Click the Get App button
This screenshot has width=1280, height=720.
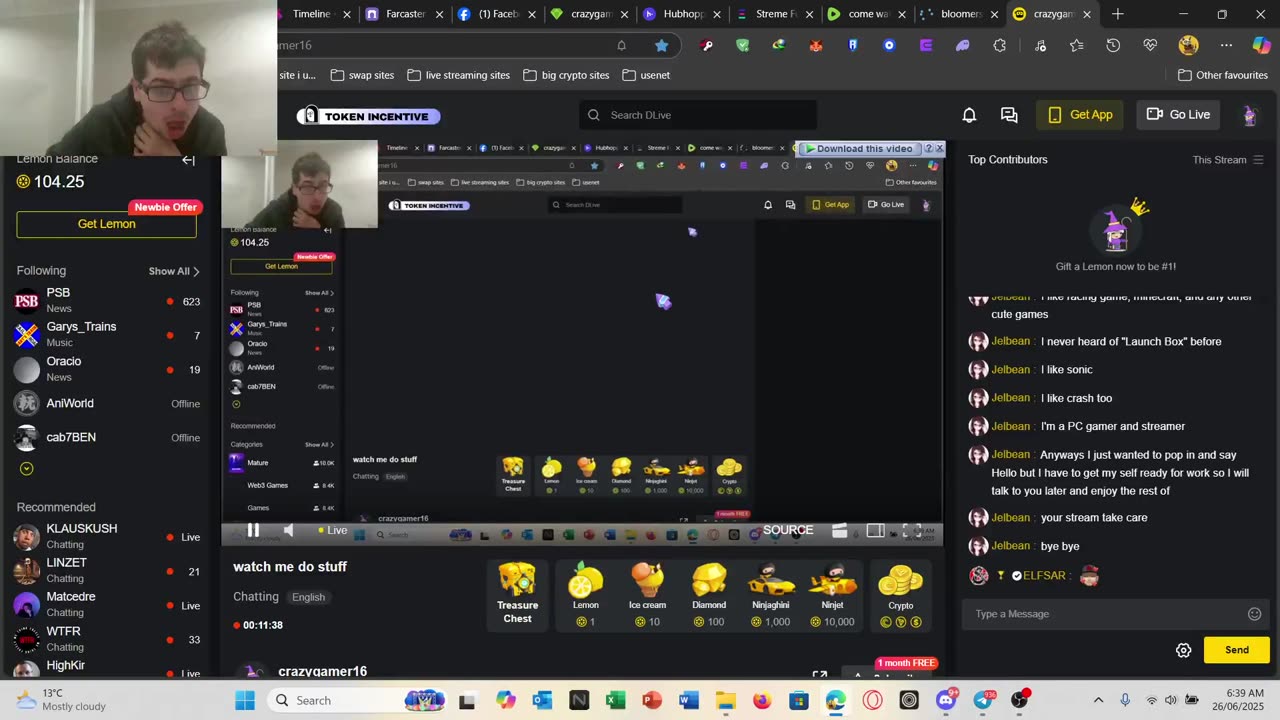1081,115
